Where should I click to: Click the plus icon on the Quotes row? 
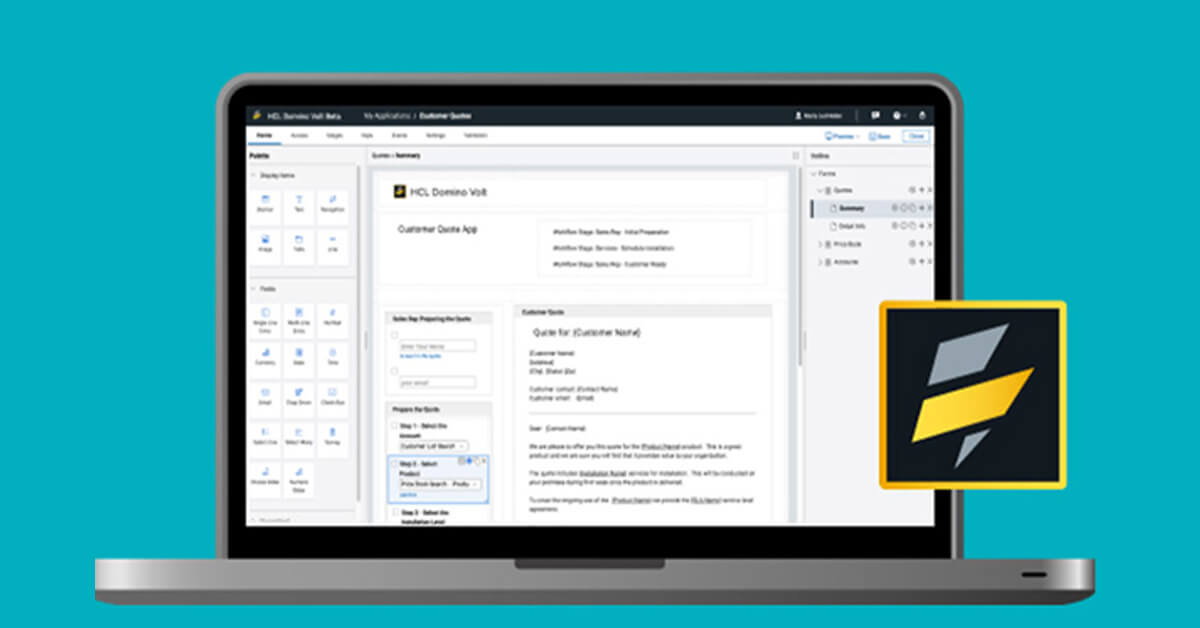pyautogui.click(x=921, y=190)
